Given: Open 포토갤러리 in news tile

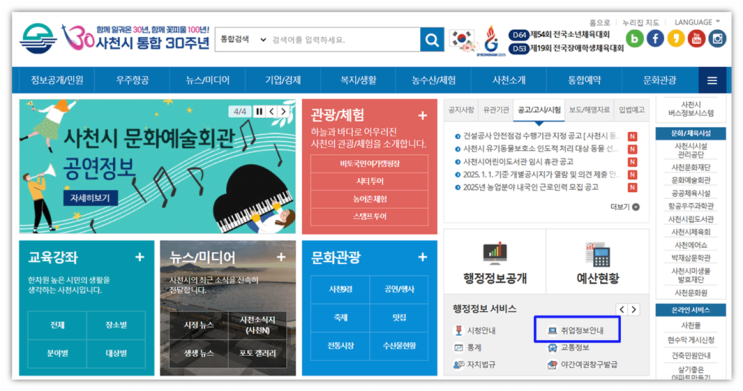Looking at the screenshot, I should 257,354.
